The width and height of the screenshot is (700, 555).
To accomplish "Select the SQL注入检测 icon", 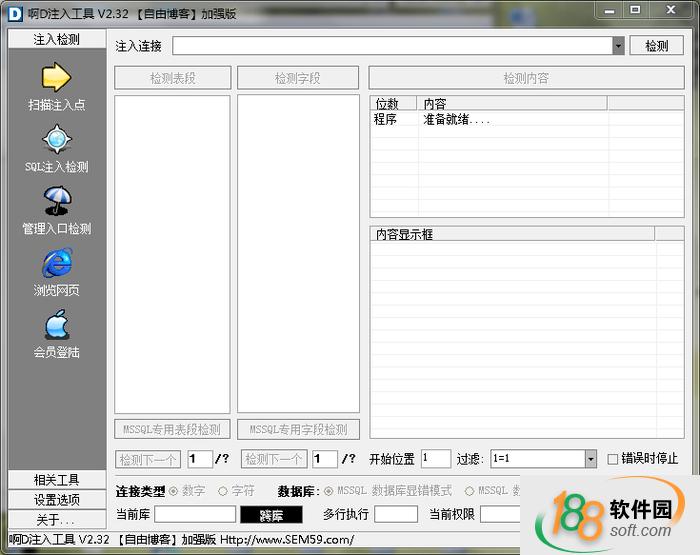I will (x=56, y=139).
